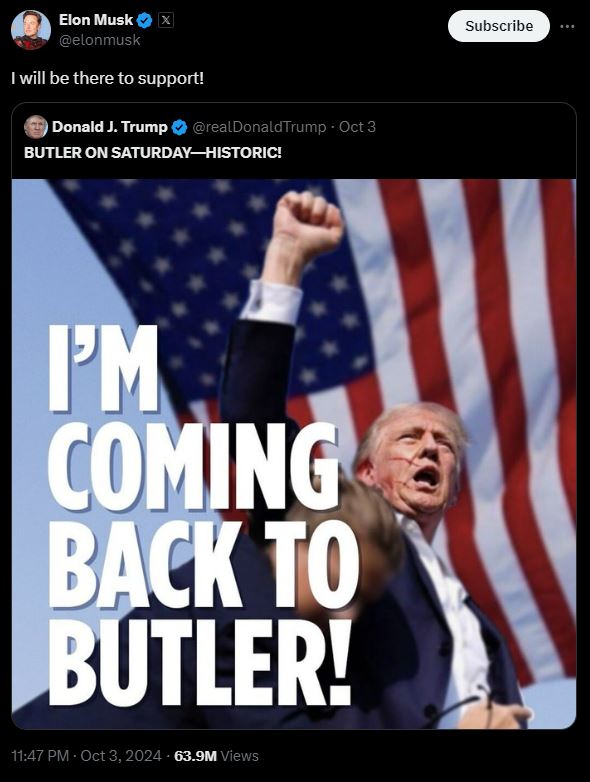Open Donald J. Trump's name in quoted post
Viewport: 590px width, 782px height.
110,127
